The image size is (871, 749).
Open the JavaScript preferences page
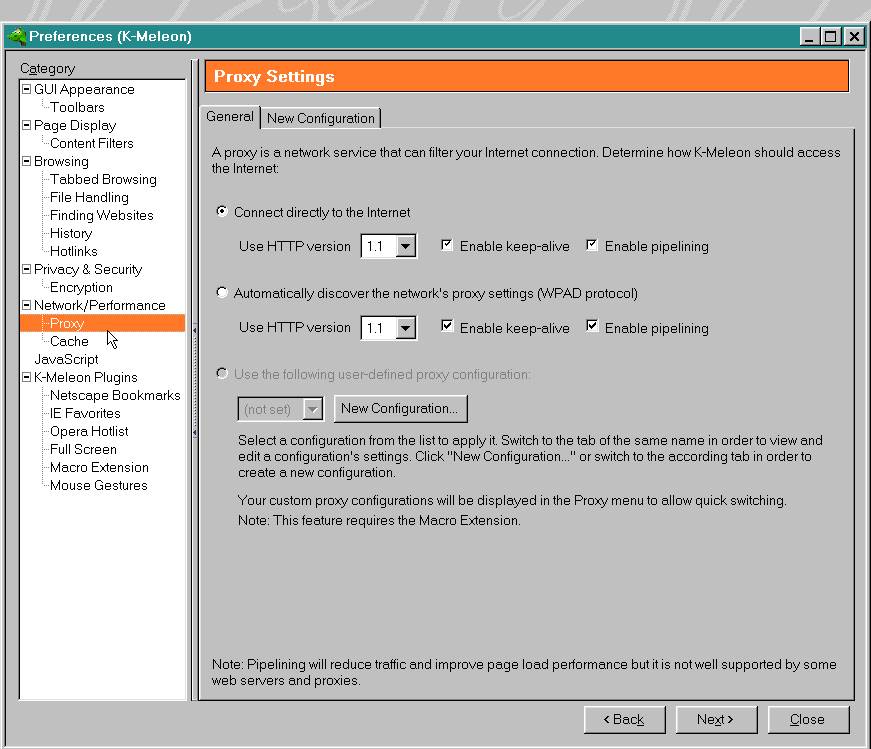(x=66, y=360)
